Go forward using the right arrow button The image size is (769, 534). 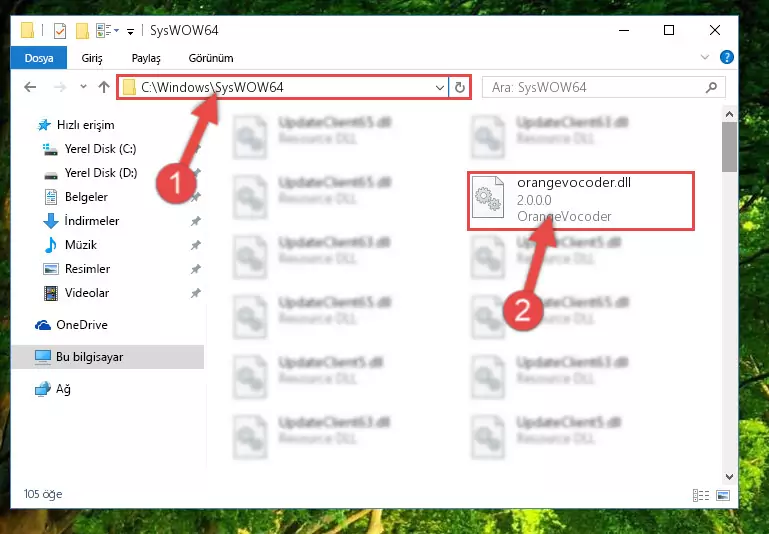pyautogui.click(x=60, y=87)
